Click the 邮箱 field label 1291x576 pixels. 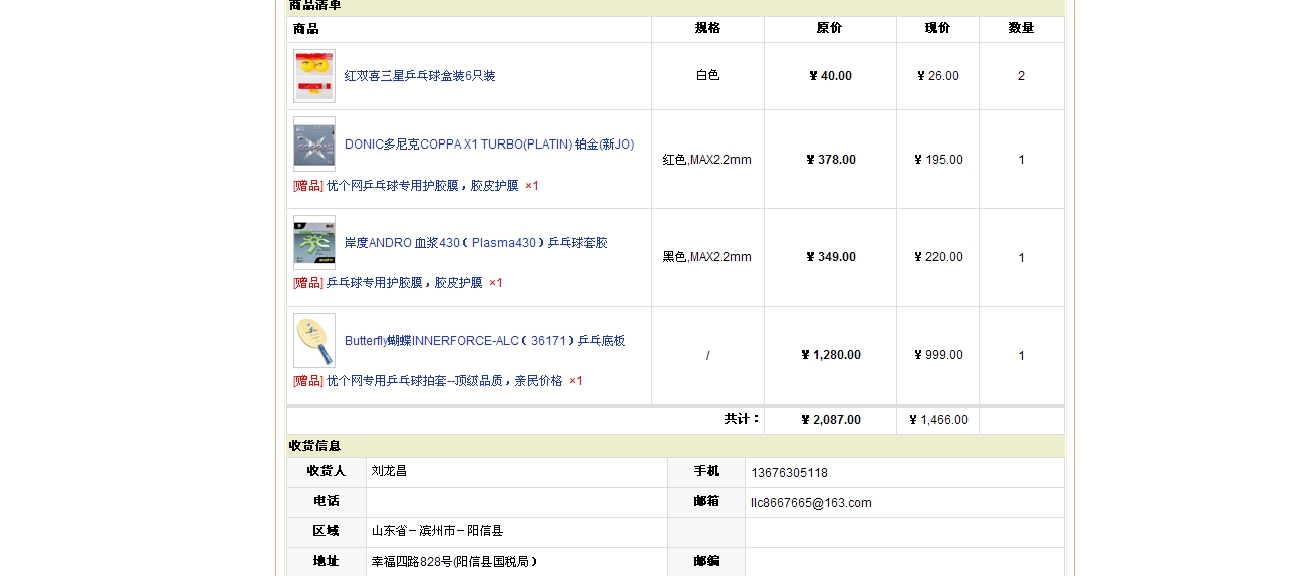pos(706,501)
